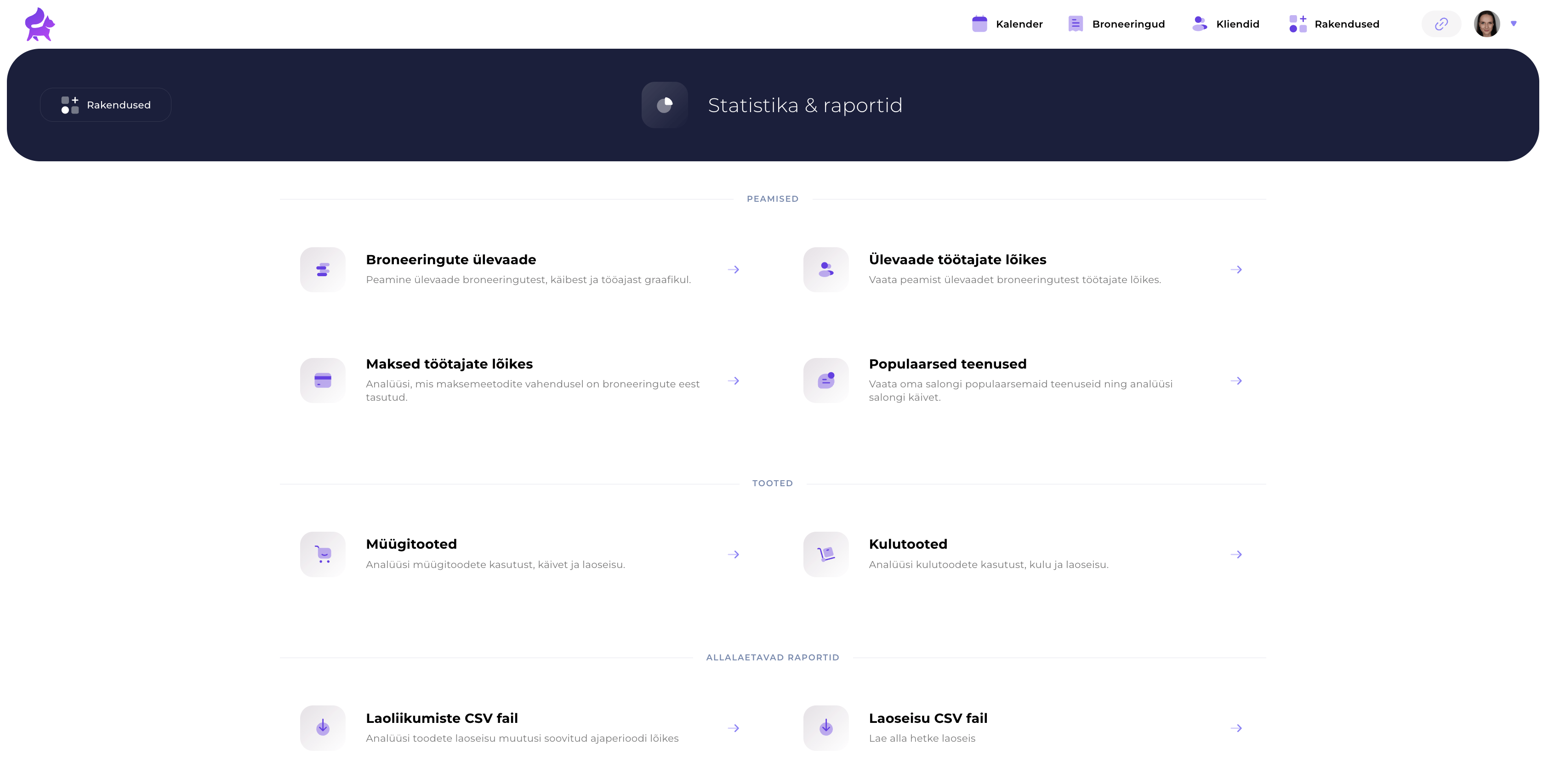Click the Laoliikumiste CSV fail download icon
Viewport: 1548px width, 784px height.
[323, 727]
